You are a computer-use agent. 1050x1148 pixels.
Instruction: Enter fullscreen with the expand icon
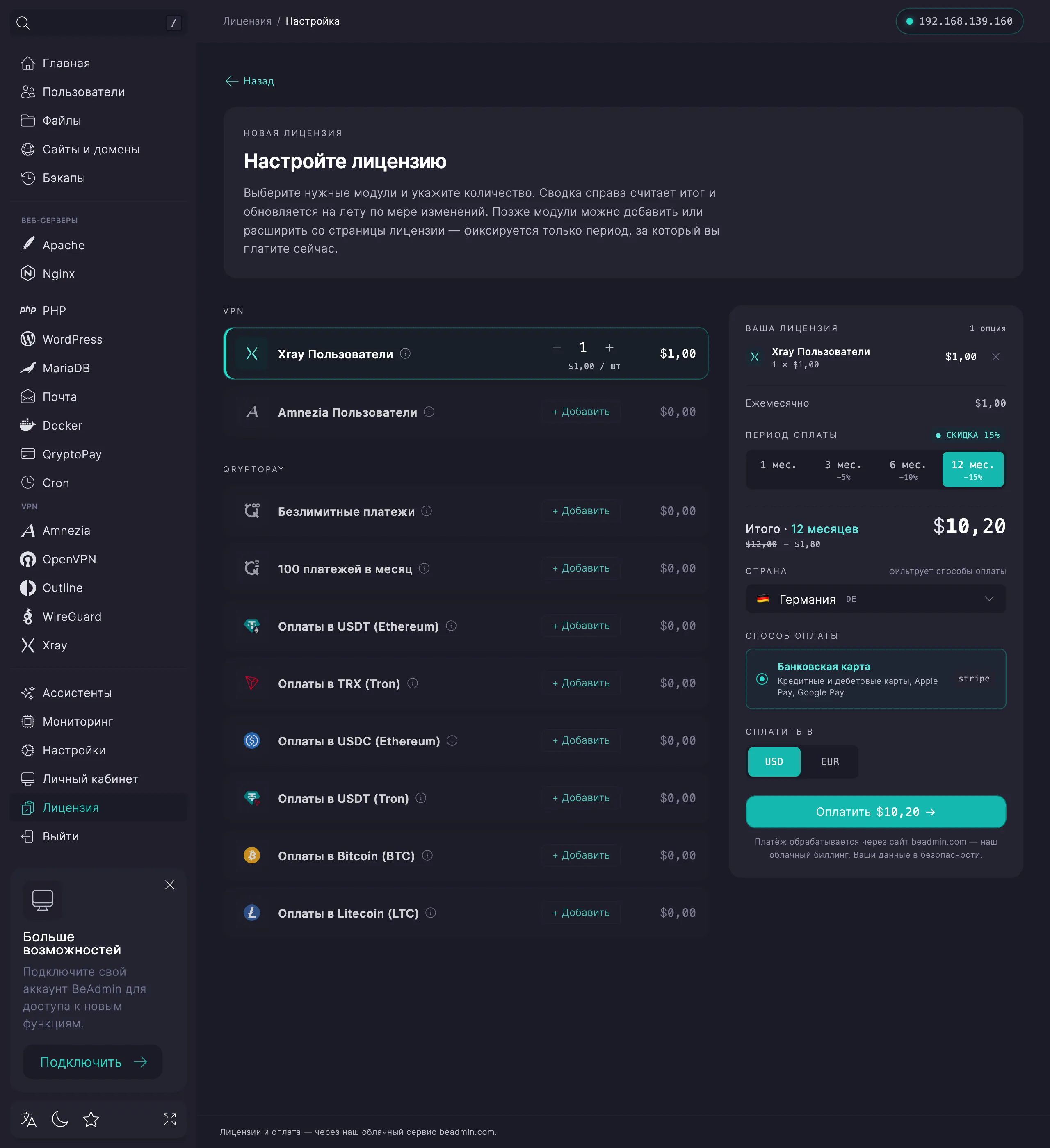[x=170, y=1120]
